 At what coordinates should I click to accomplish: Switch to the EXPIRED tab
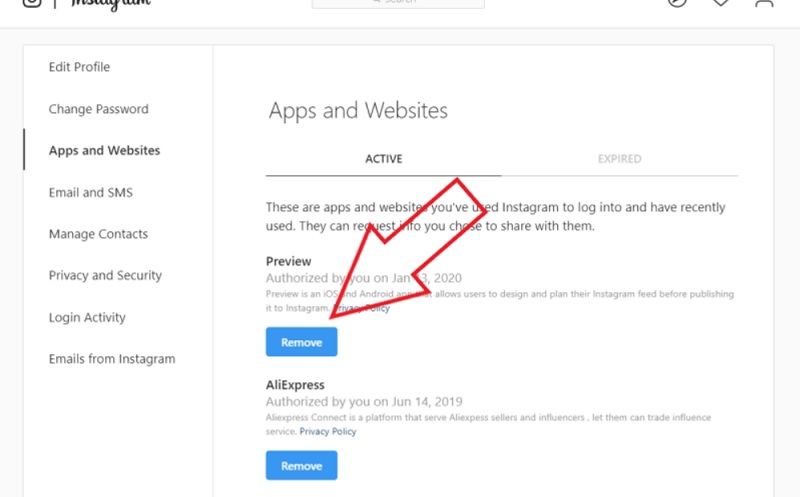tap(619, 159)
